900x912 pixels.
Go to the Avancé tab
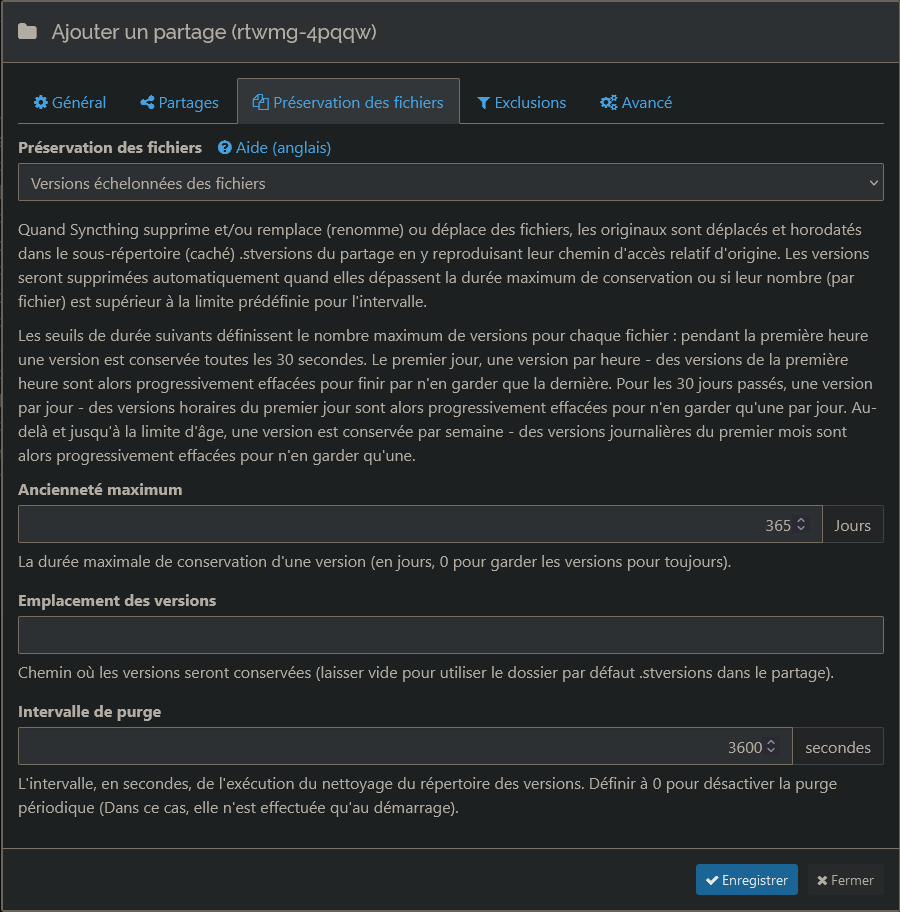pos(636,102)
